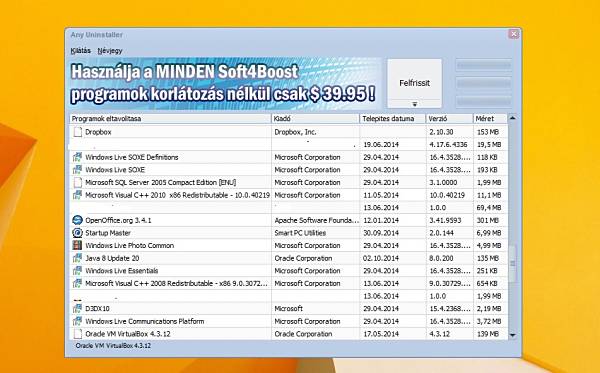Sort list by Kiadó column
The width and height of the screenshot is (600, 373).
pos(315,119)
